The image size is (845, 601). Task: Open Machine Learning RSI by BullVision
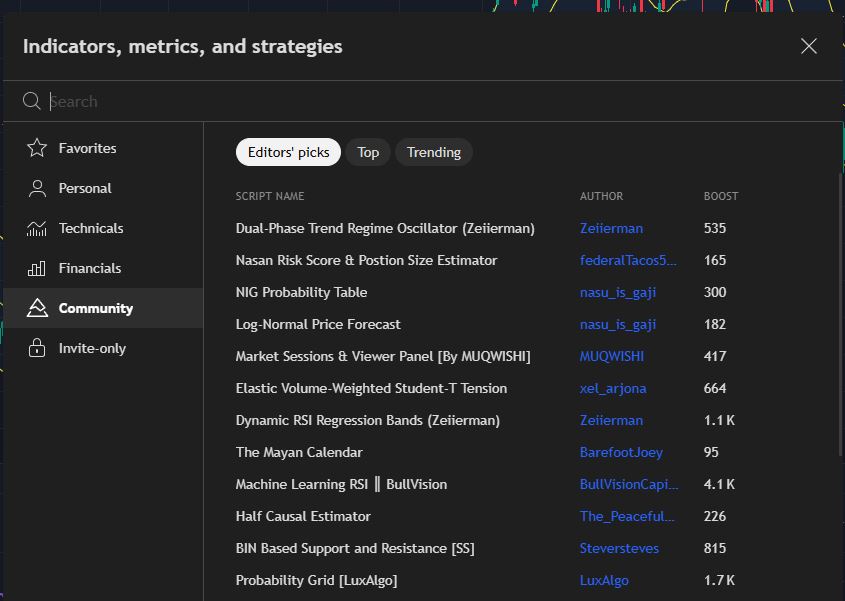pos(341,484)
